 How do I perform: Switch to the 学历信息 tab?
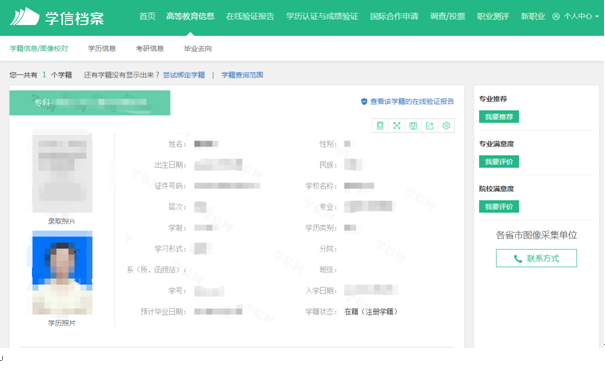pyautogui.click(x=102, y=49)
